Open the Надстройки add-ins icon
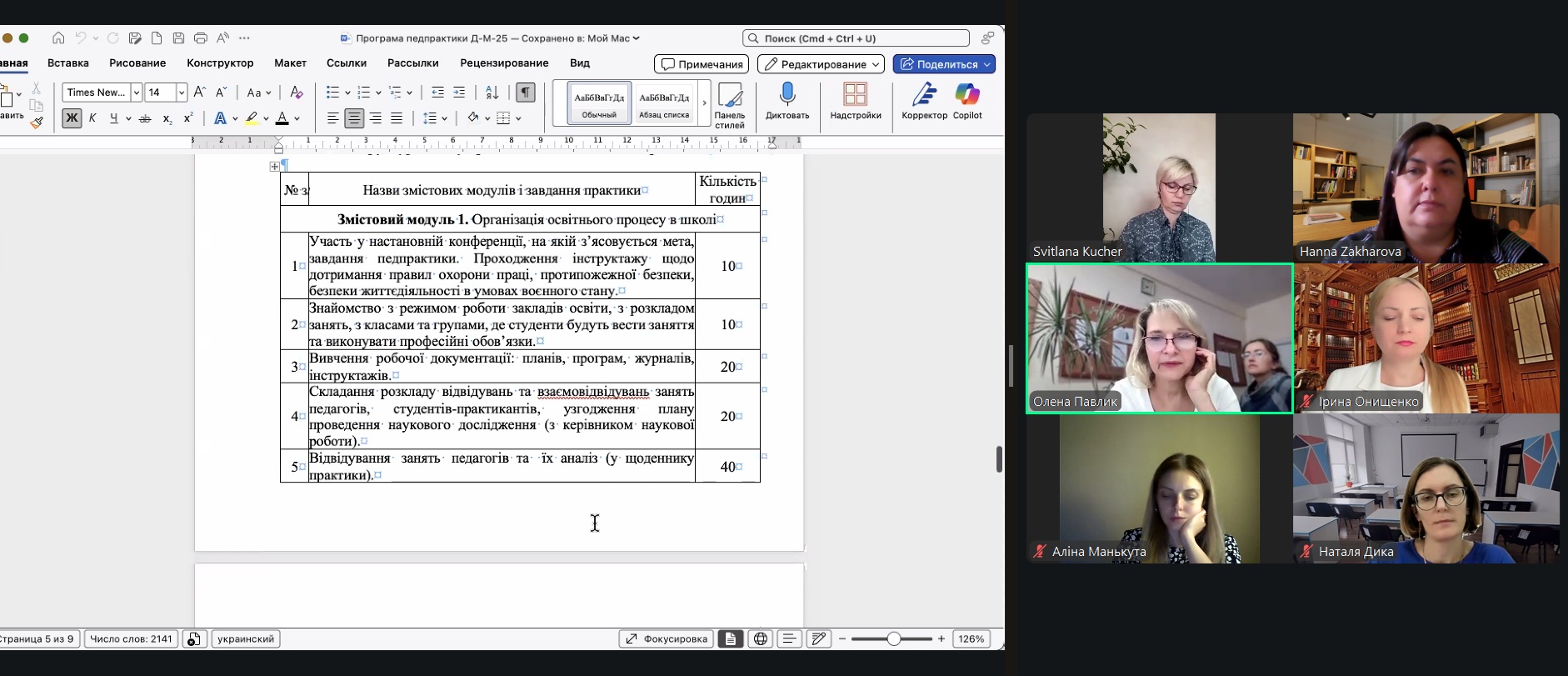 [855, 95]
